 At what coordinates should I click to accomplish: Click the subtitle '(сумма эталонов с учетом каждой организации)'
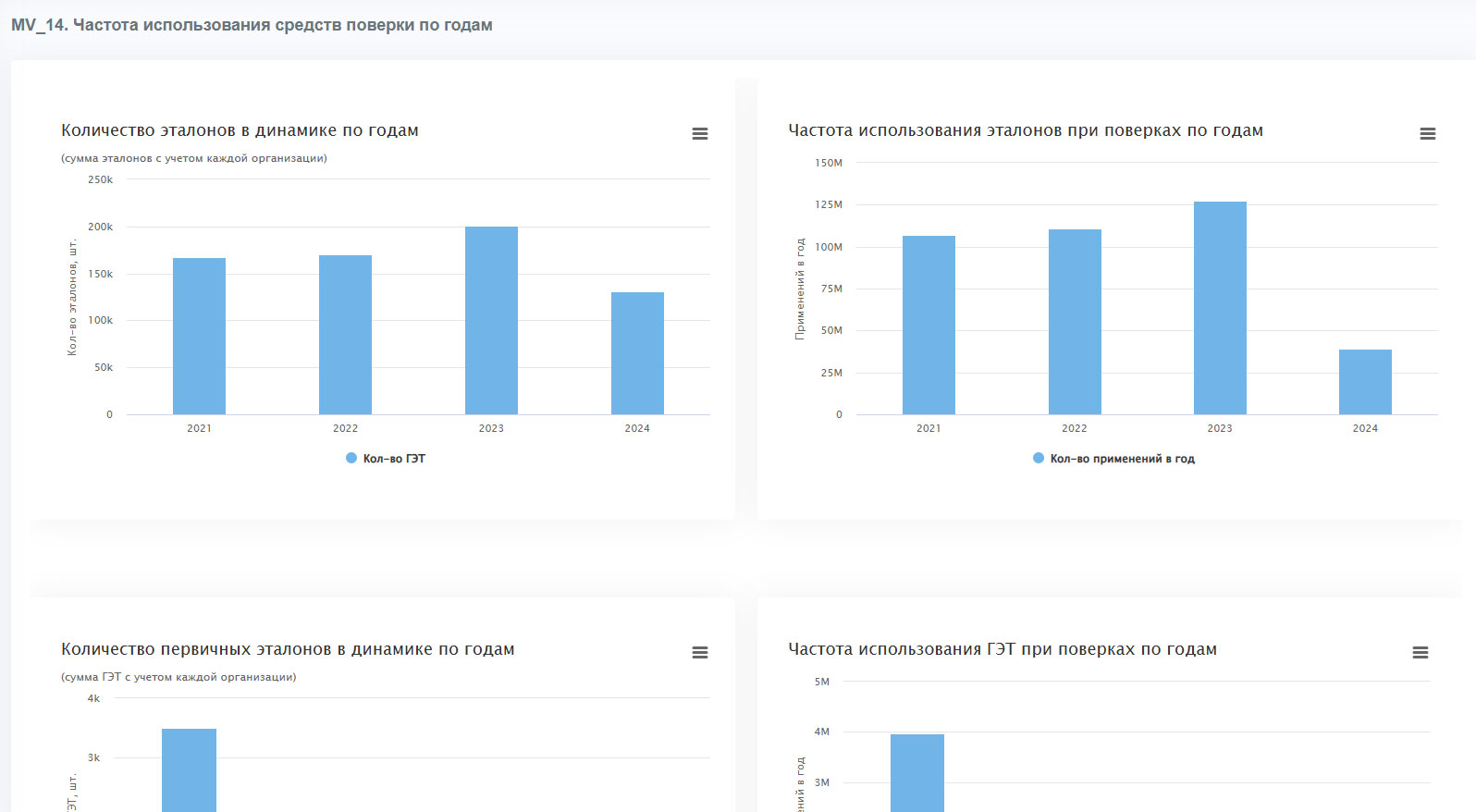tap(194, 158)
